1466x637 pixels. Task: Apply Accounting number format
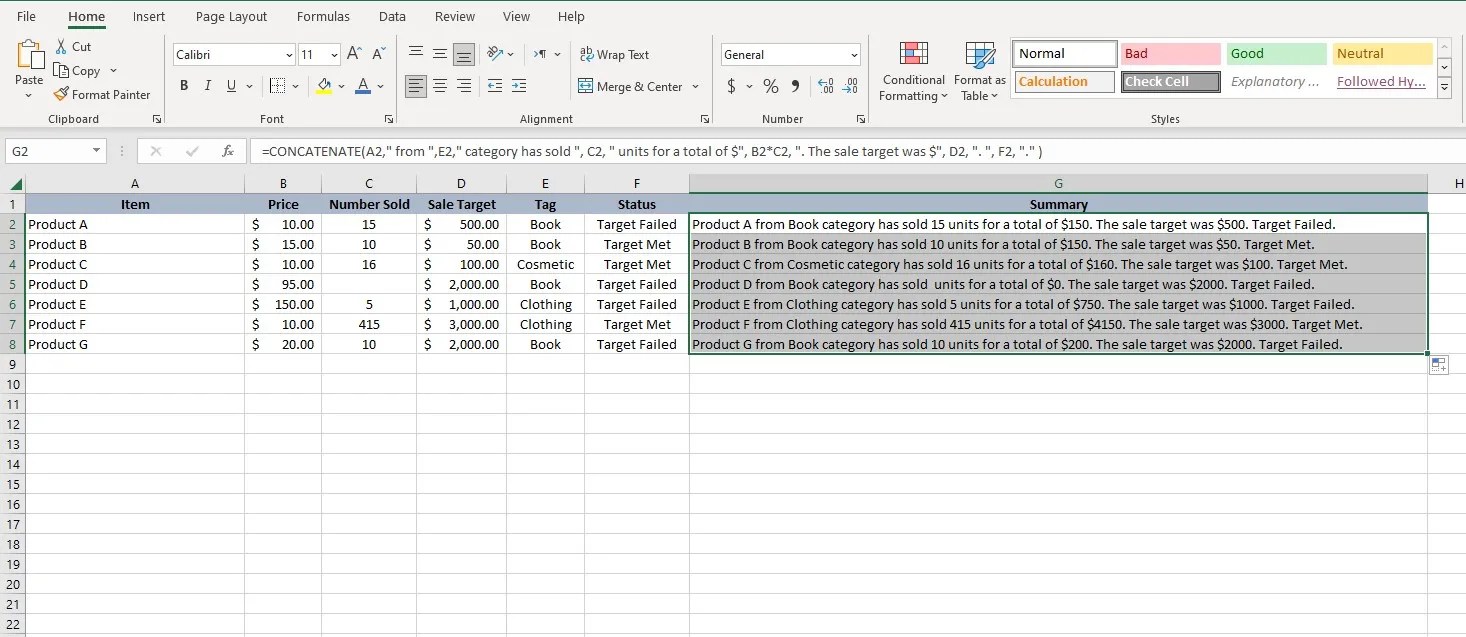pyautogui.click(x=731, y=86)
